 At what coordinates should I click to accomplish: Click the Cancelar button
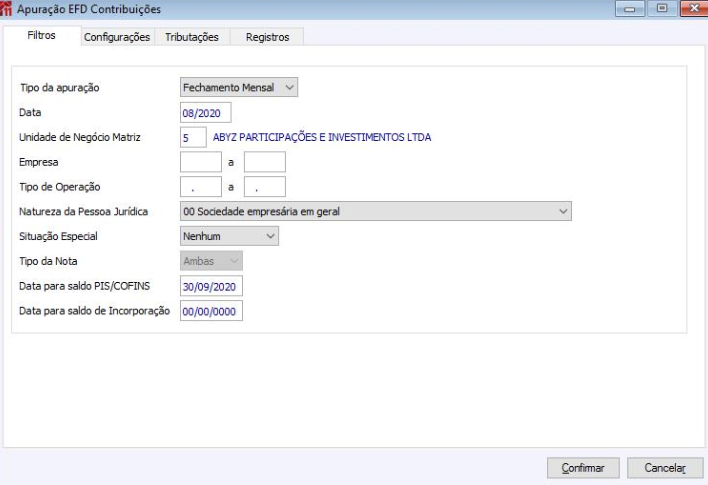(665, 468)
